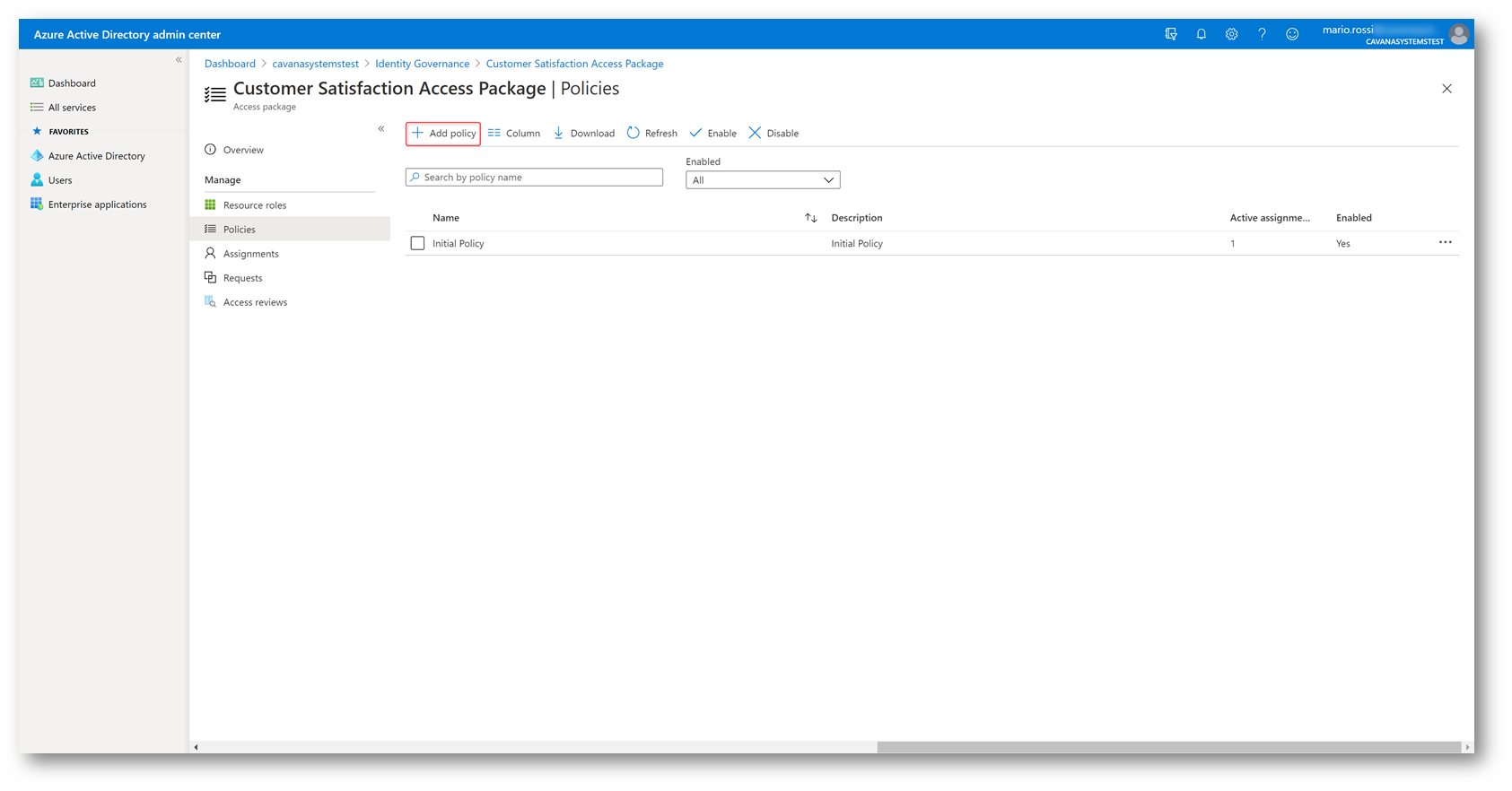Viewport: 1512px width, 791px height.
Task: Open the notifications bell
Action: pos(1201,34)
